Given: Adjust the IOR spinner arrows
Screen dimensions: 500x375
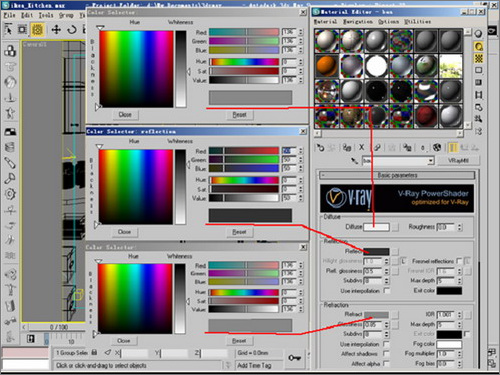Looking at the screenshot, I should pyautogui.click(x=460, y=314).
